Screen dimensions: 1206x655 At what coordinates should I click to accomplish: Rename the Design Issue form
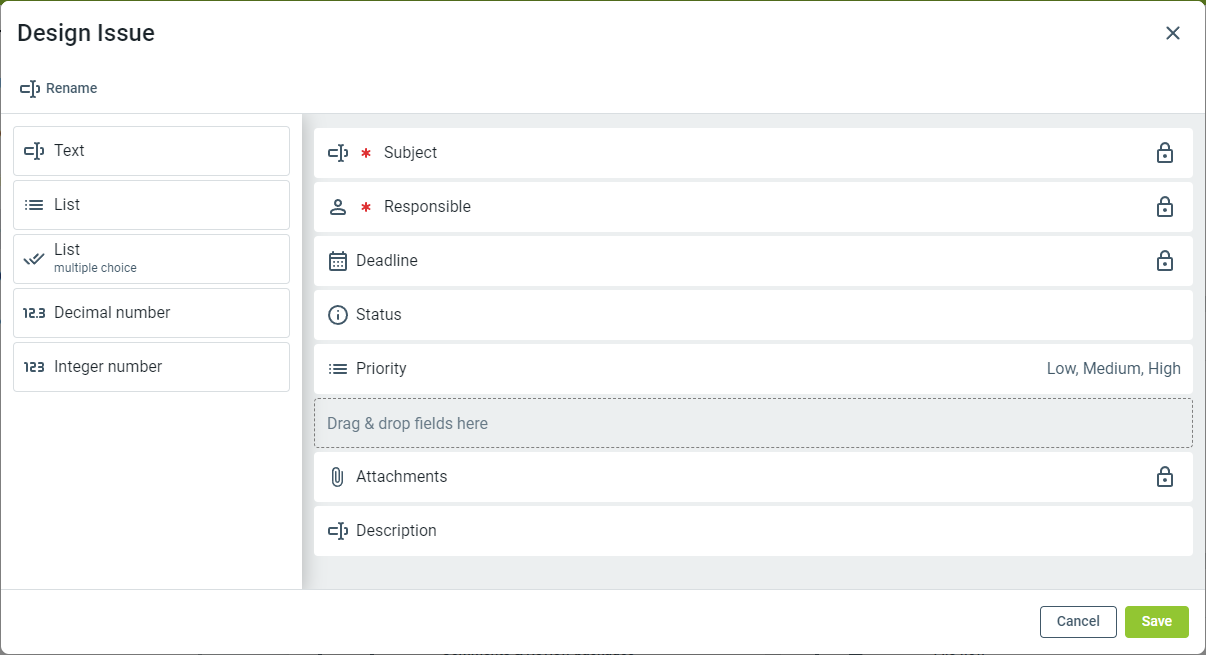59,88
